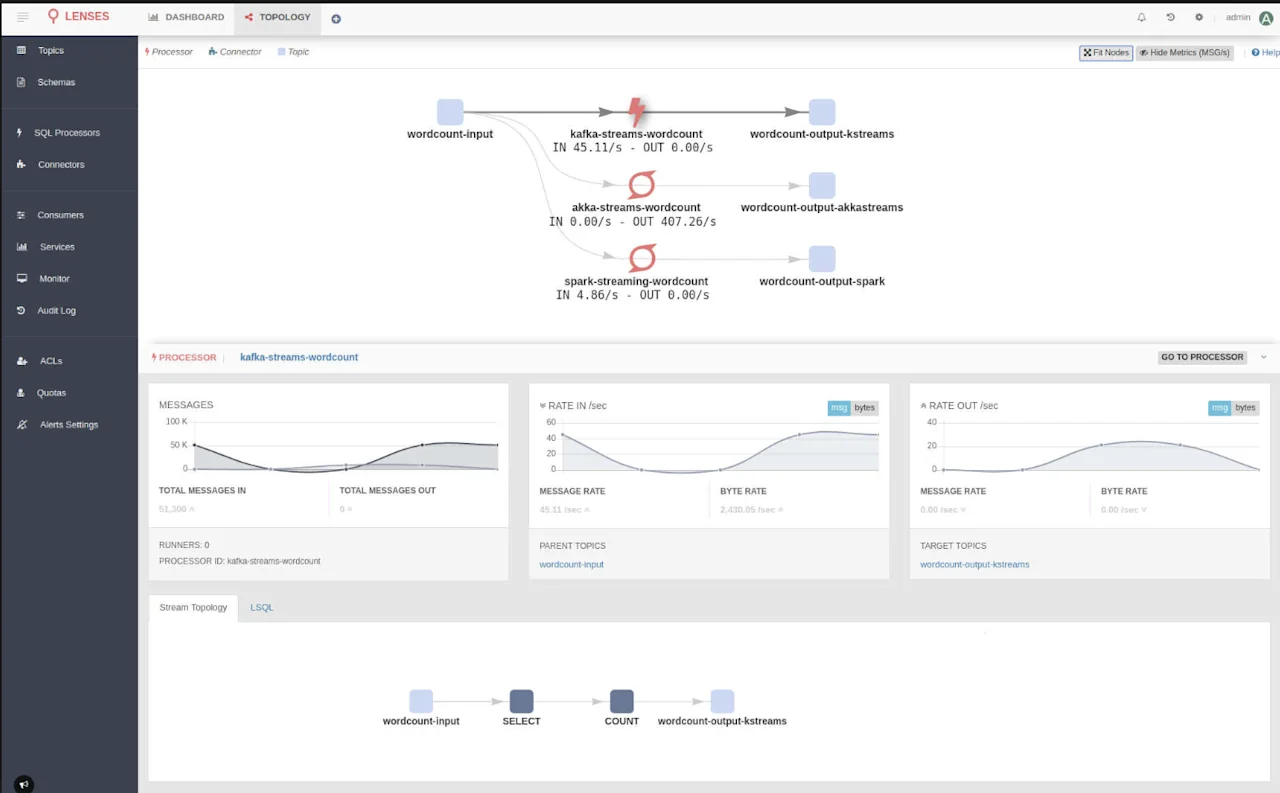Switch Rate In chart to bytes
Viewport: 1280px width, 793px height.
click(865, 408)
